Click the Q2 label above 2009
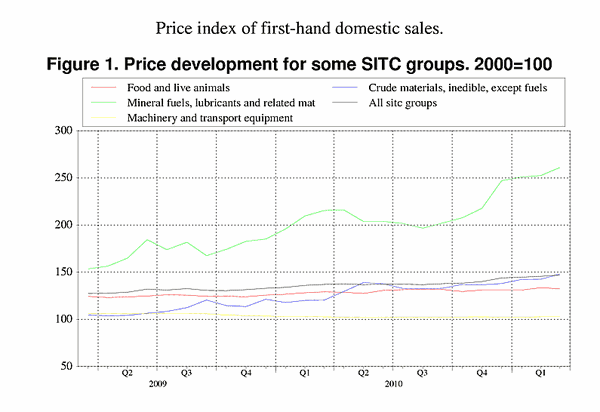This screenshot has height=412, width=600. point(127,373)
